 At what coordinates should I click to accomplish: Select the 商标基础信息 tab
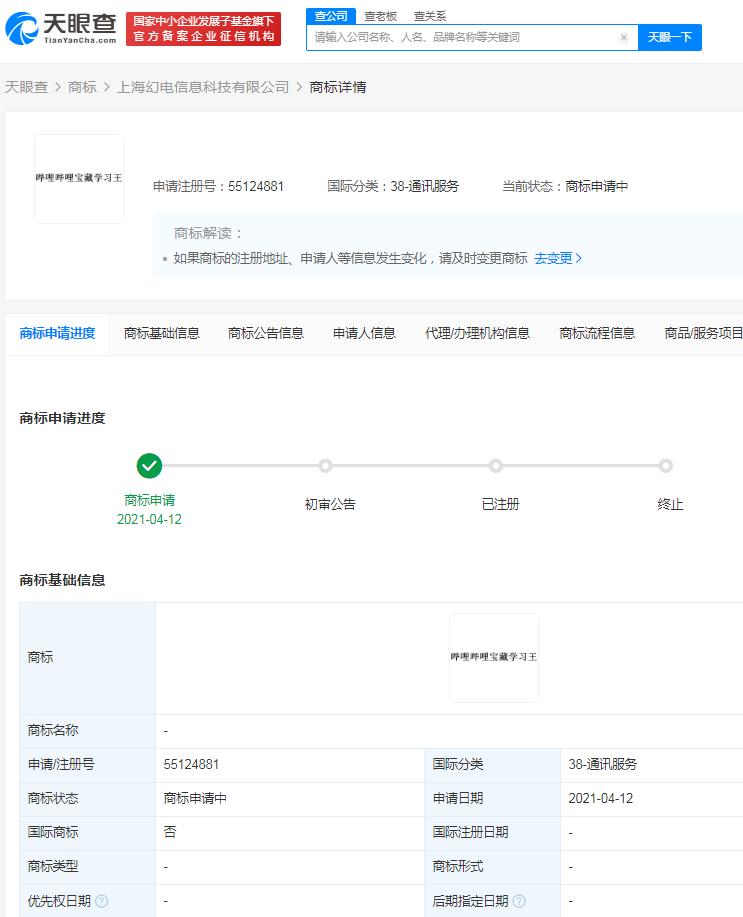click(161, 333)
